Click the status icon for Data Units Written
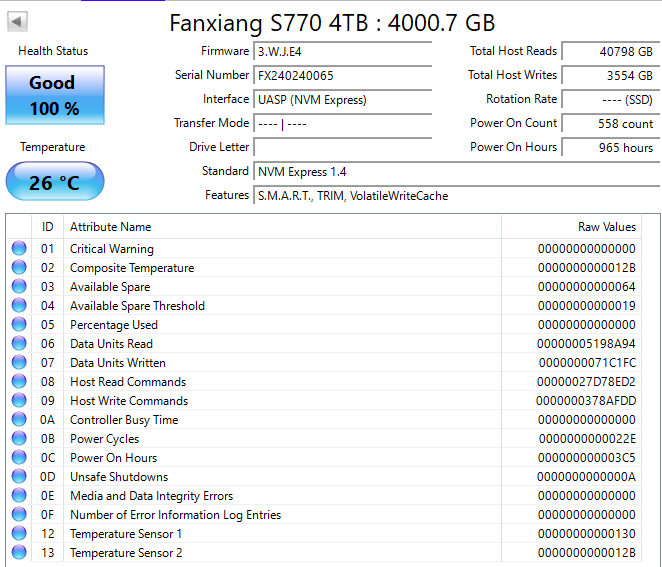Screen dimensions: 662x567 point(19,363)
